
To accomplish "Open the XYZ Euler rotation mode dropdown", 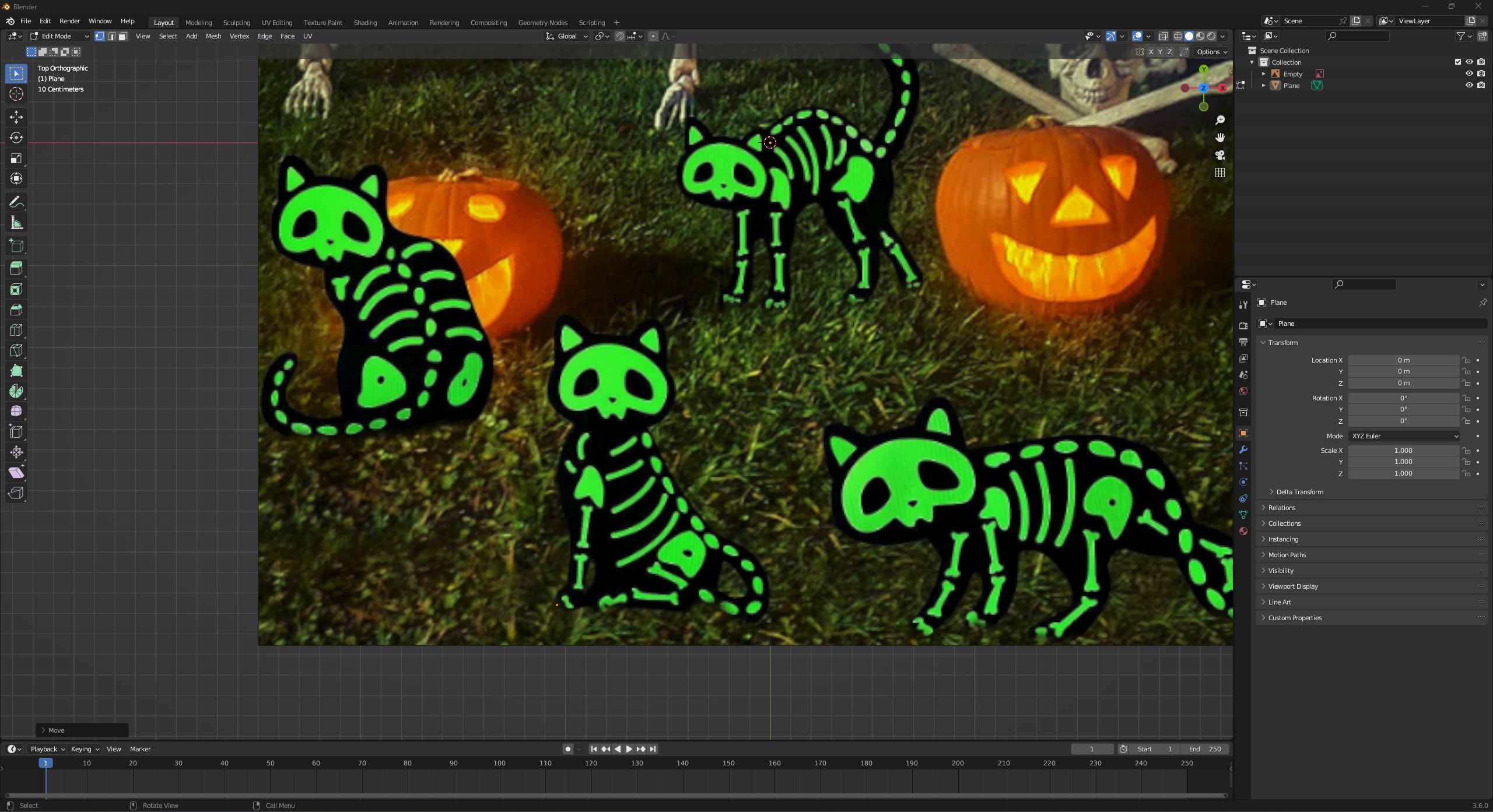I will click(1404, 436).
